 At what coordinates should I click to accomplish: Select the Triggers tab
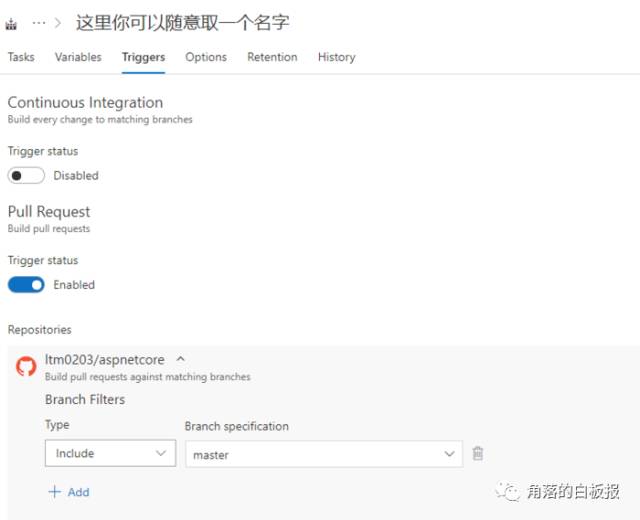pyautogui.click(x=143, y=57)
